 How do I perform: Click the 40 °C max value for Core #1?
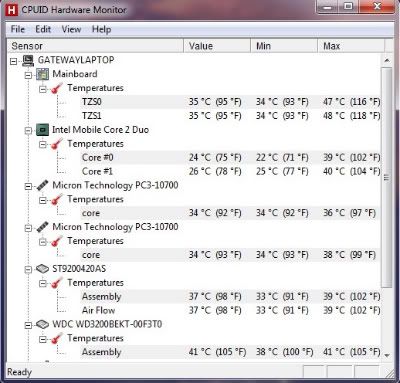click(x=351, y=172)
